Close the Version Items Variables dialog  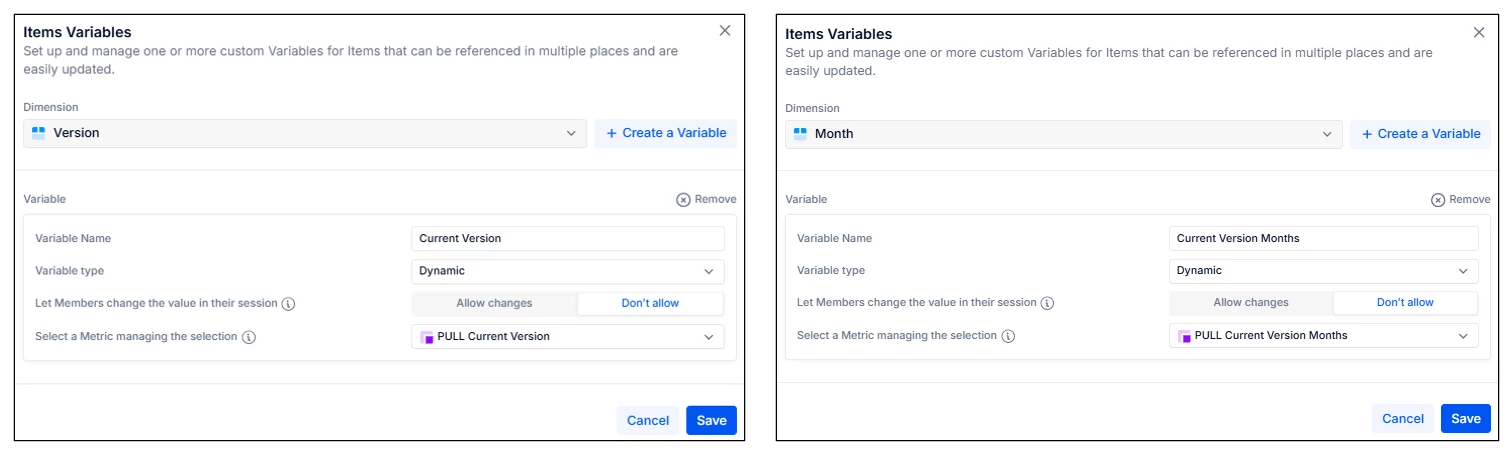click(x=725, y=31)
